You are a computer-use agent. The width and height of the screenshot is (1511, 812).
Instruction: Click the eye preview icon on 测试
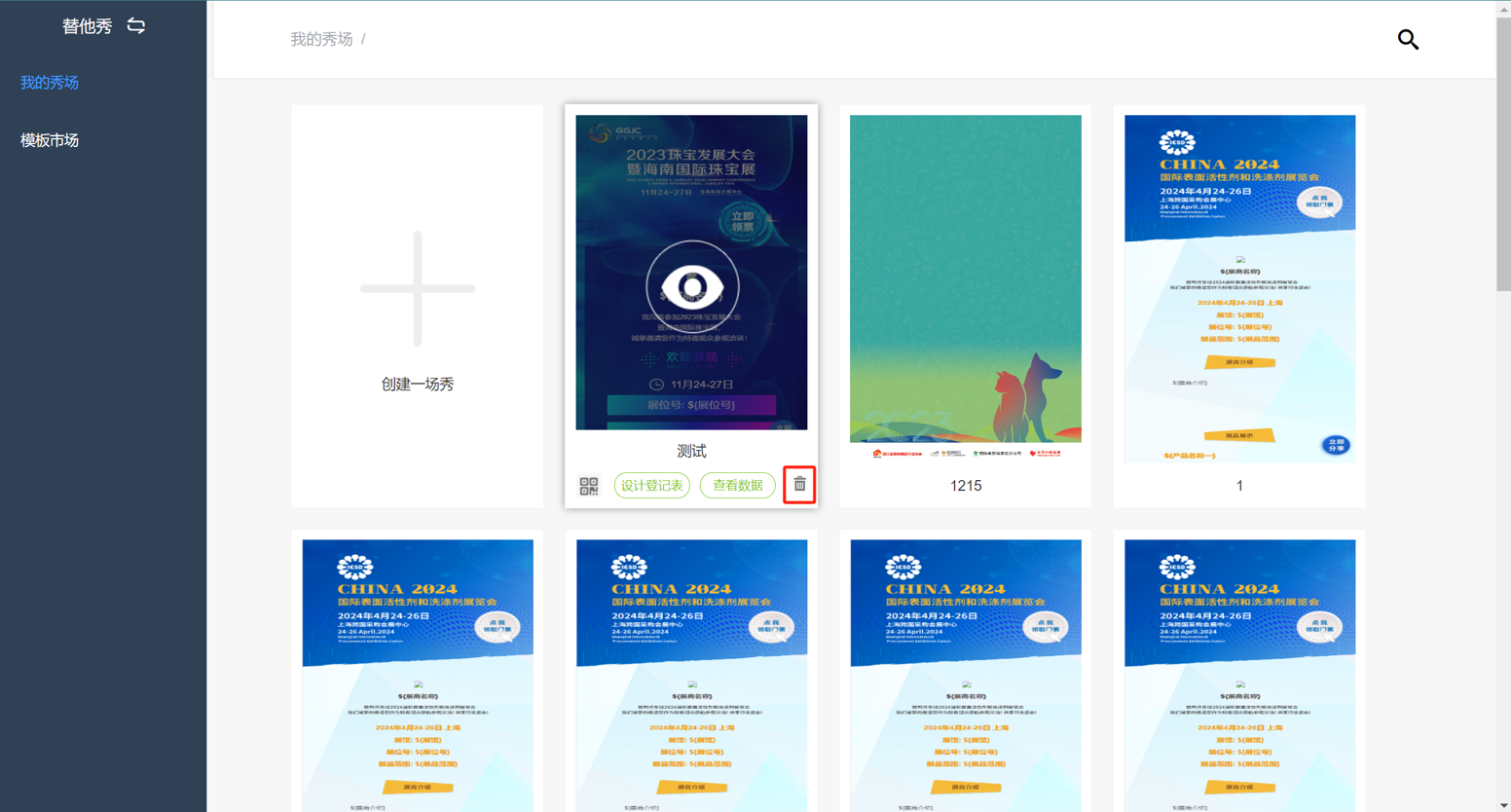692,286
